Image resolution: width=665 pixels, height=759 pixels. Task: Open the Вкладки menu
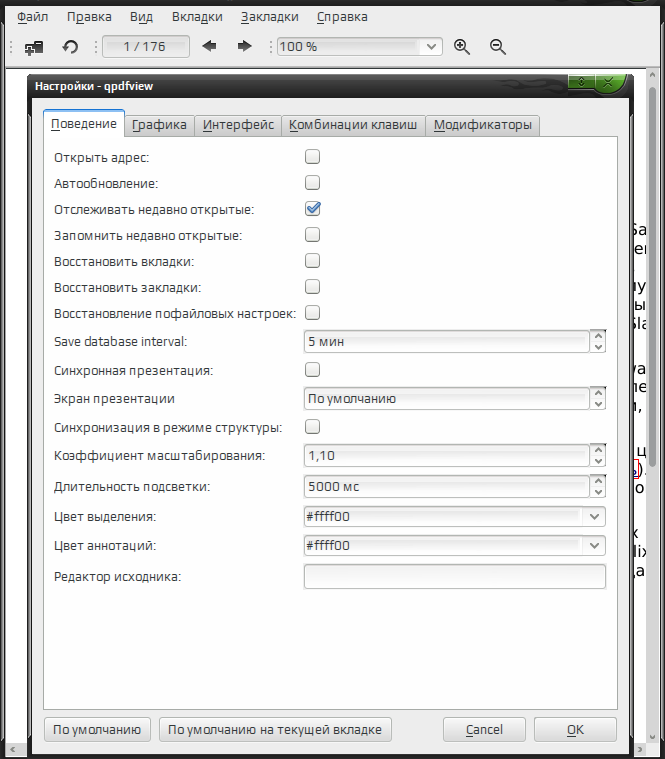[x=197, y=17]
